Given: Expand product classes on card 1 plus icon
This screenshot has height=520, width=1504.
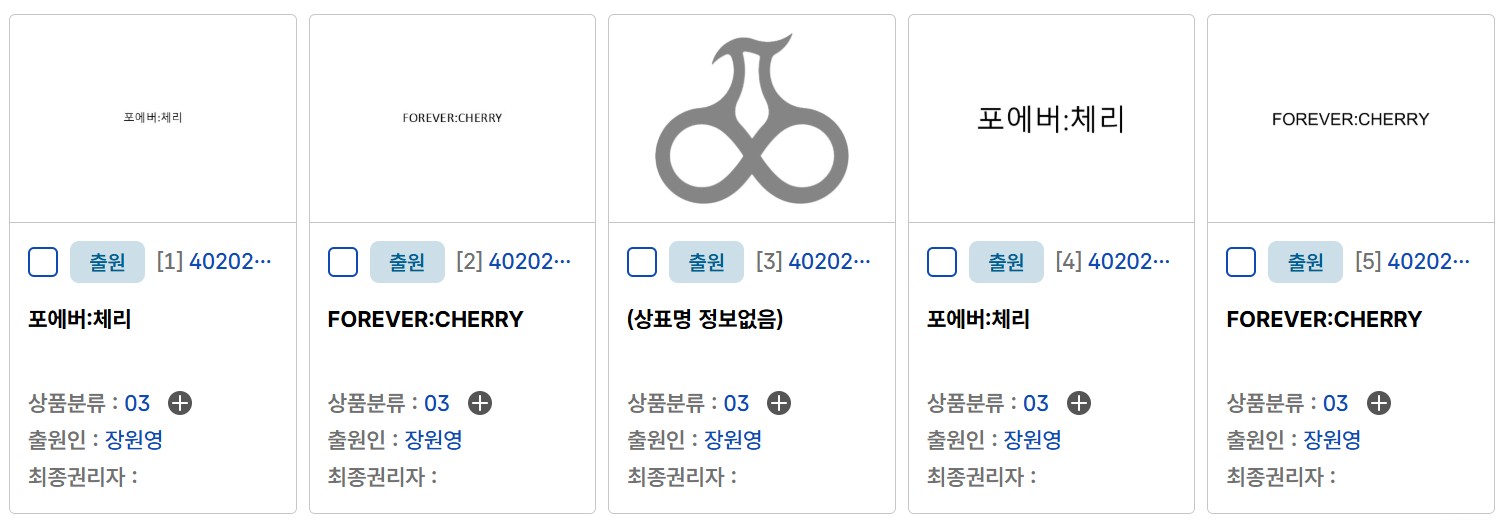Looking at the screenshot, I should tap(180, 403).
